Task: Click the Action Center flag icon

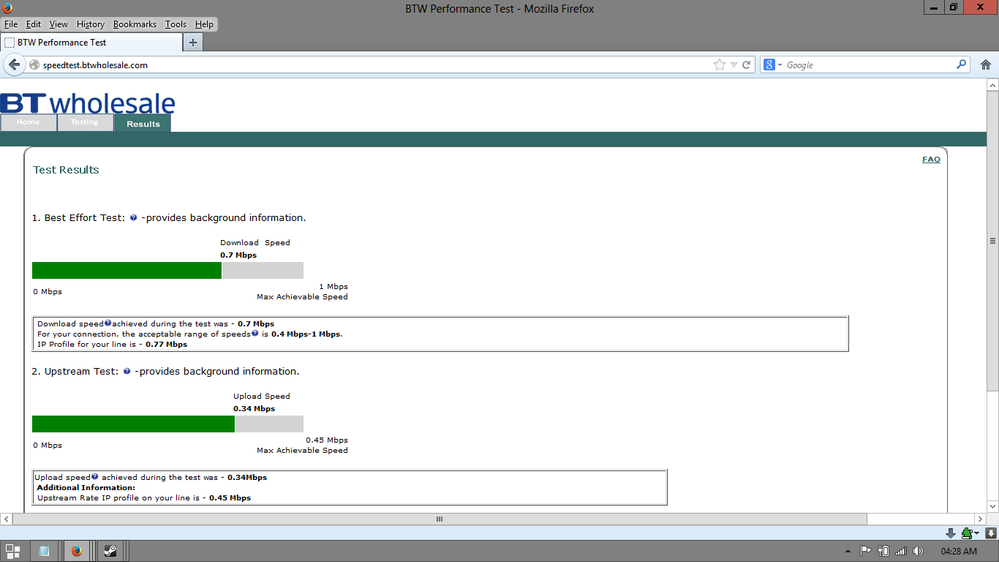Action: pyautogui.click(x=865, y=551)
